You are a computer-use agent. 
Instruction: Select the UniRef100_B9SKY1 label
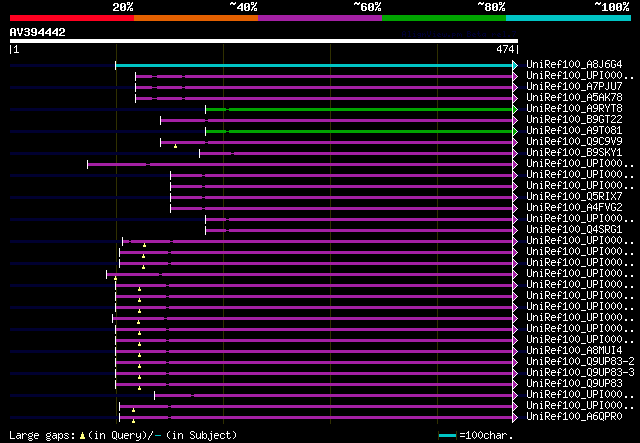tap(574, 153)
